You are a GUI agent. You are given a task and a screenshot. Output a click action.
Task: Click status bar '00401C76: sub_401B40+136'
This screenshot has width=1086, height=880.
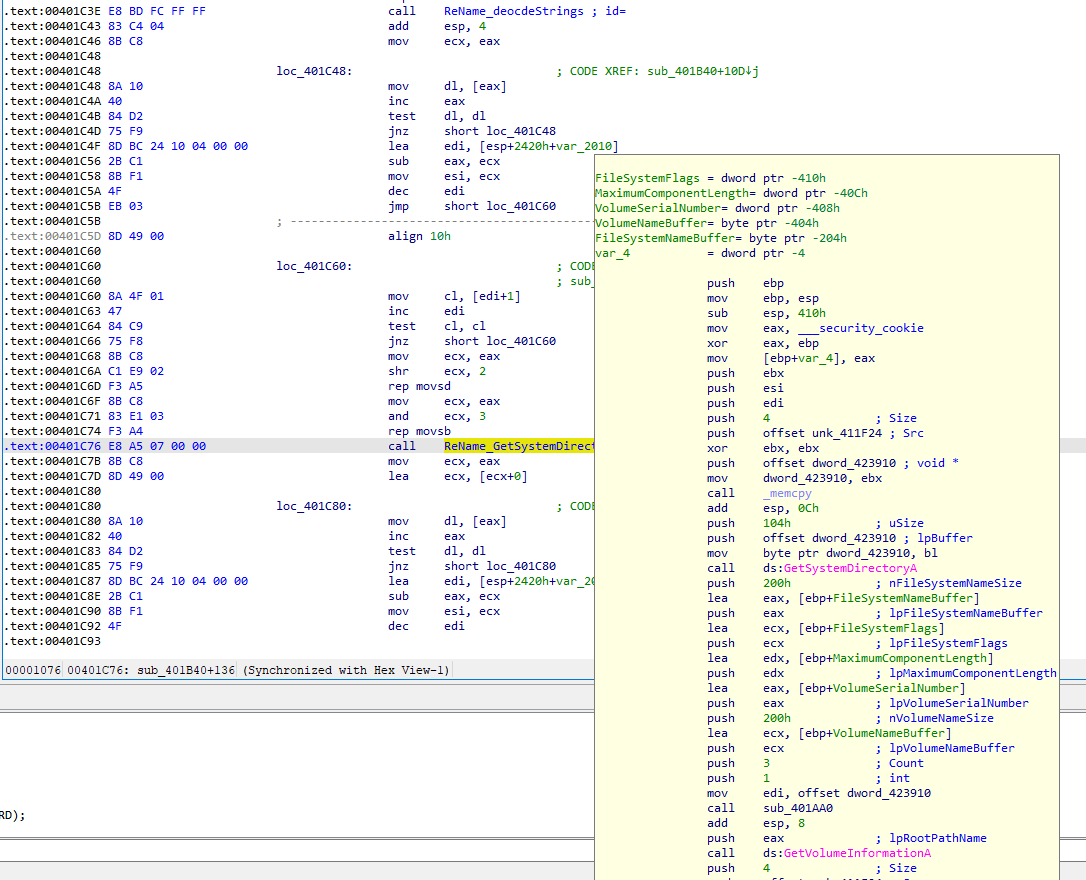(151, 670)
